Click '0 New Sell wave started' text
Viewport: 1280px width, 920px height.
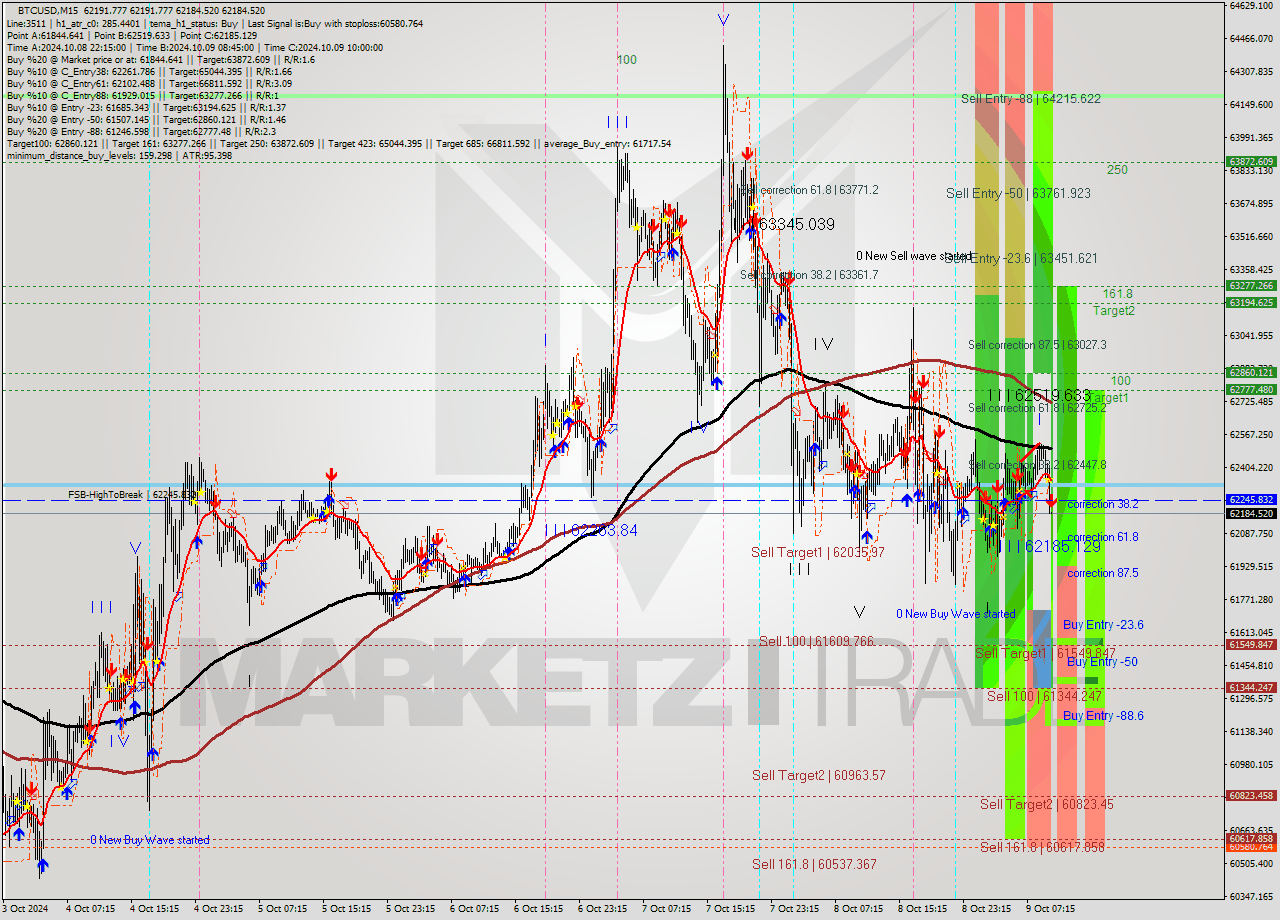(x=914, y=256)
